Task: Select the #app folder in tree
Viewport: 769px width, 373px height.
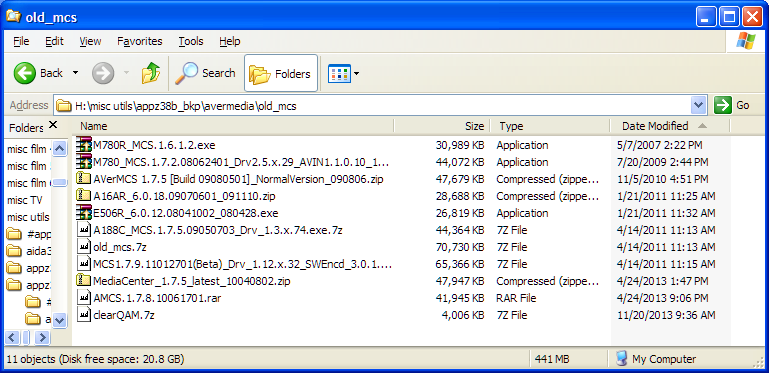Action: tap(29, 234)
